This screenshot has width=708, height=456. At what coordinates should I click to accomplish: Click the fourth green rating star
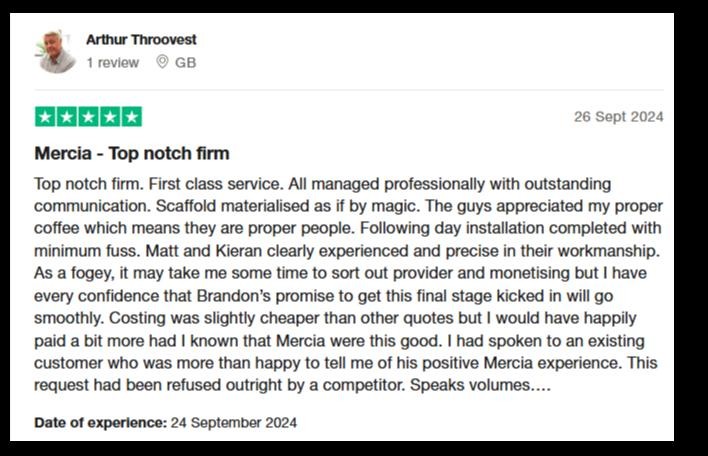[110, 117]
